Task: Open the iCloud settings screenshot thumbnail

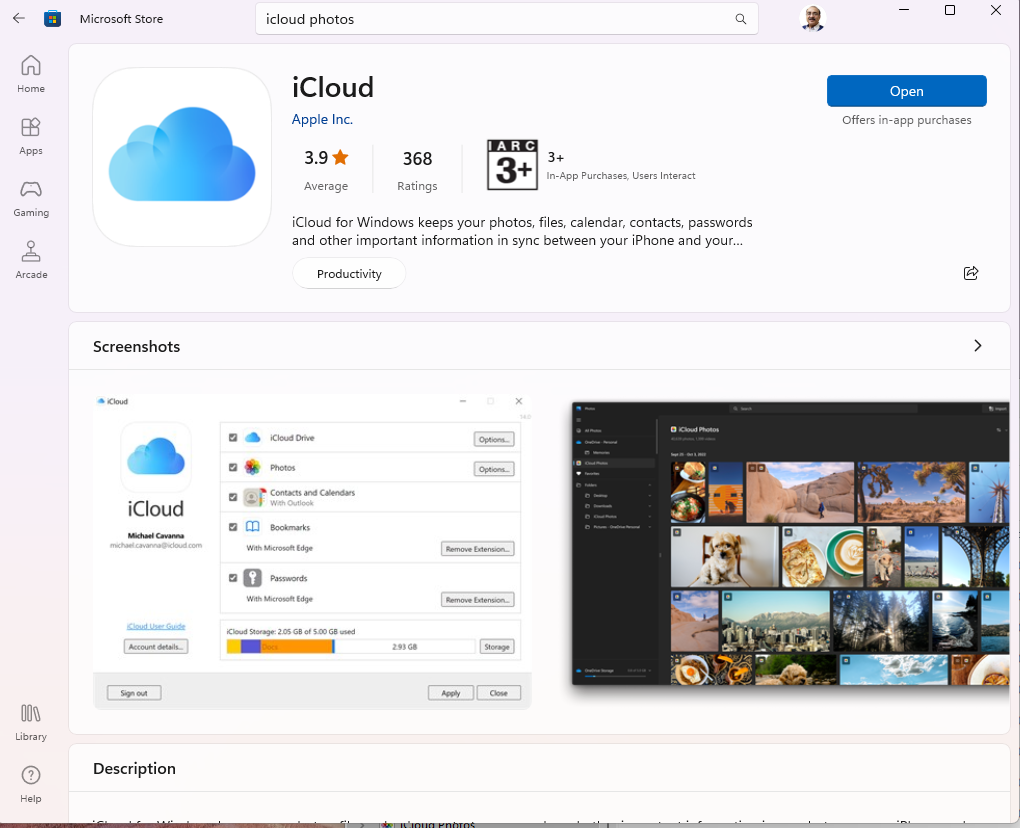Action: pos(312,550)
